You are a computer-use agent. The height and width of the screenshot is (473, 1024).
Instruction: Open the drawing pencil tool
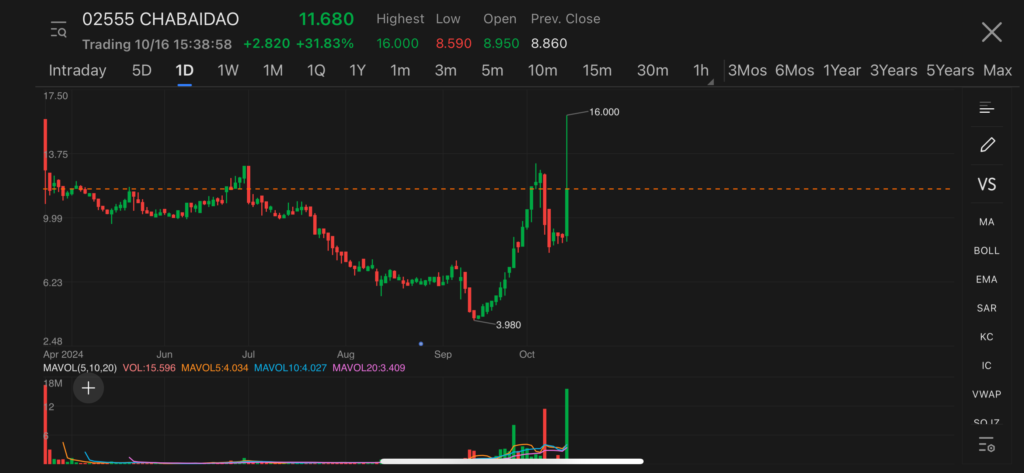[987, 145]
